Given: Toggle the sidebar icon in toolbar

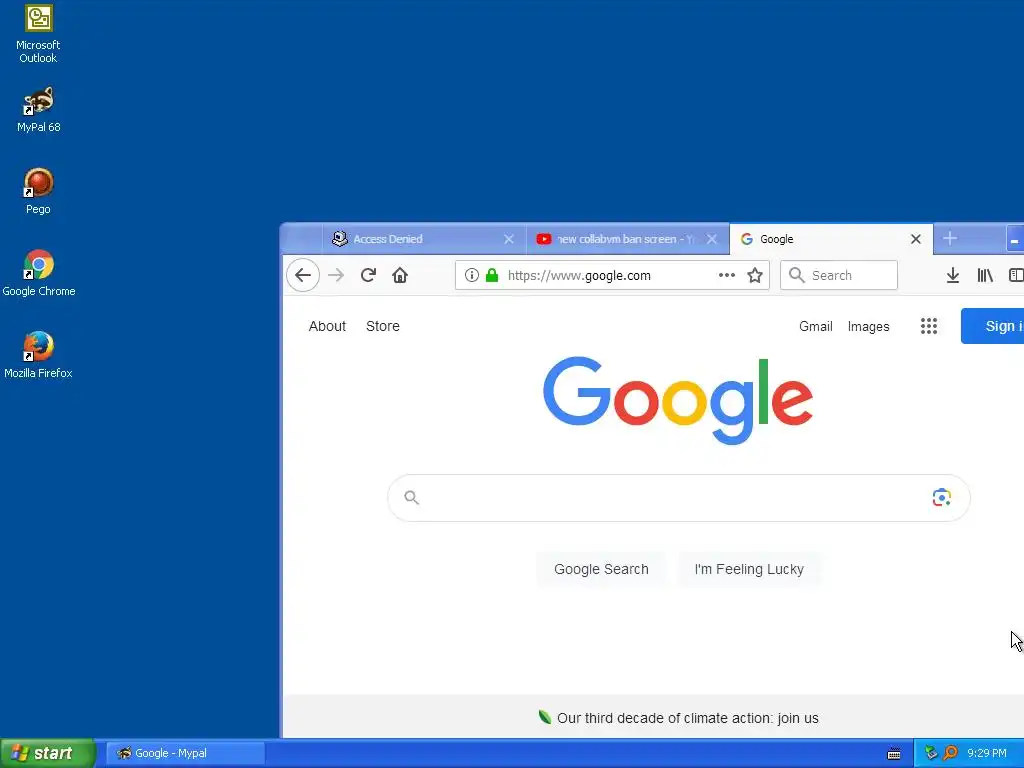Looking at the screenshot, I should 1016,276.
